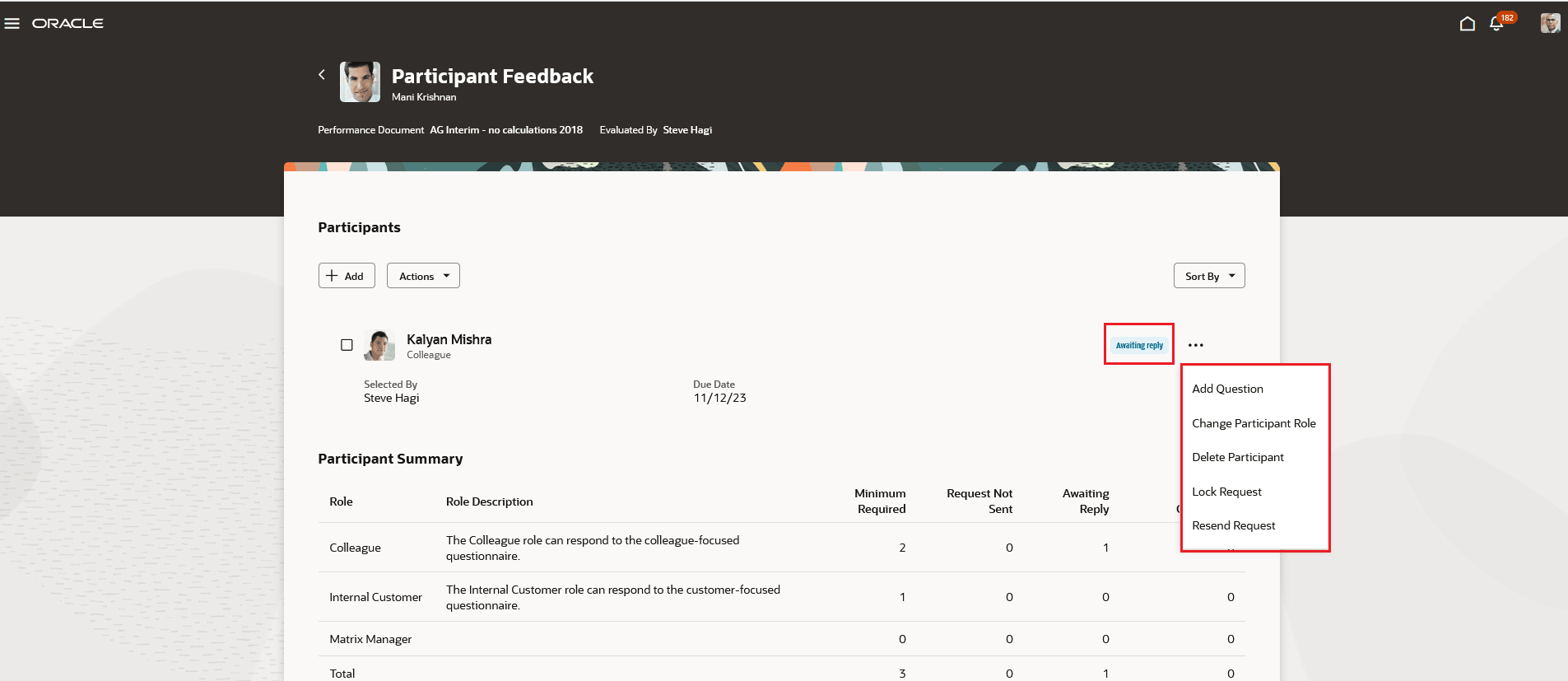Click the Awaiting reply status badge
Viewport: 1568px width, 681px height.
[x=1139, y=345]
